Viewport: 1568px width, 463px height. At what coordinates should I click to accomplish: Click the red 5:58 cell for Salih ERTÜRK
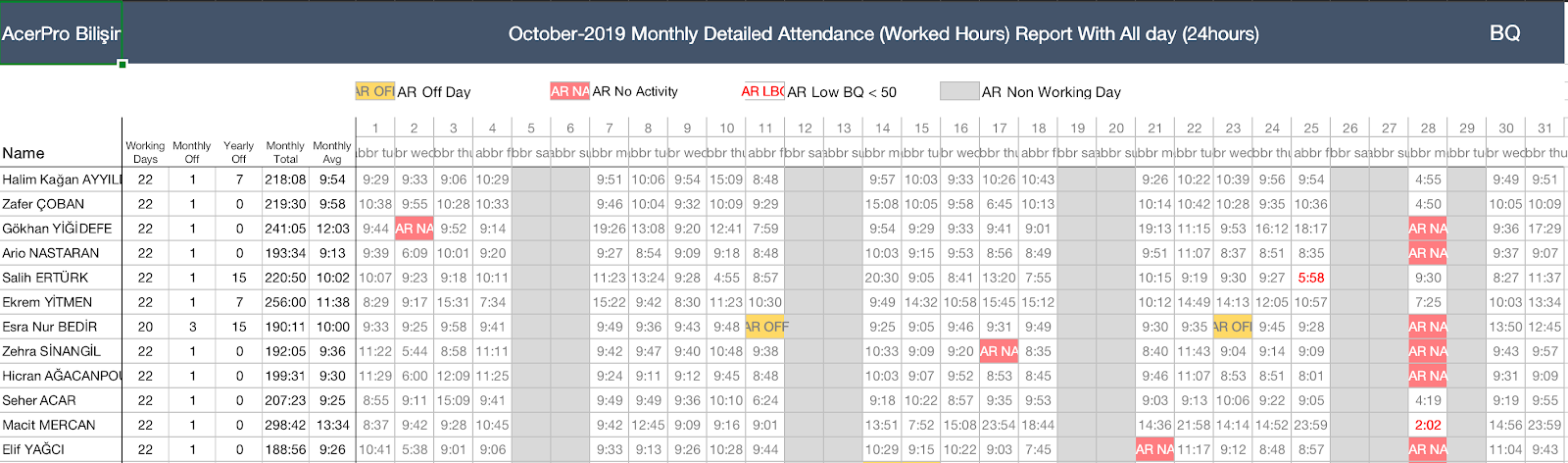click(x=1310, y=278)
